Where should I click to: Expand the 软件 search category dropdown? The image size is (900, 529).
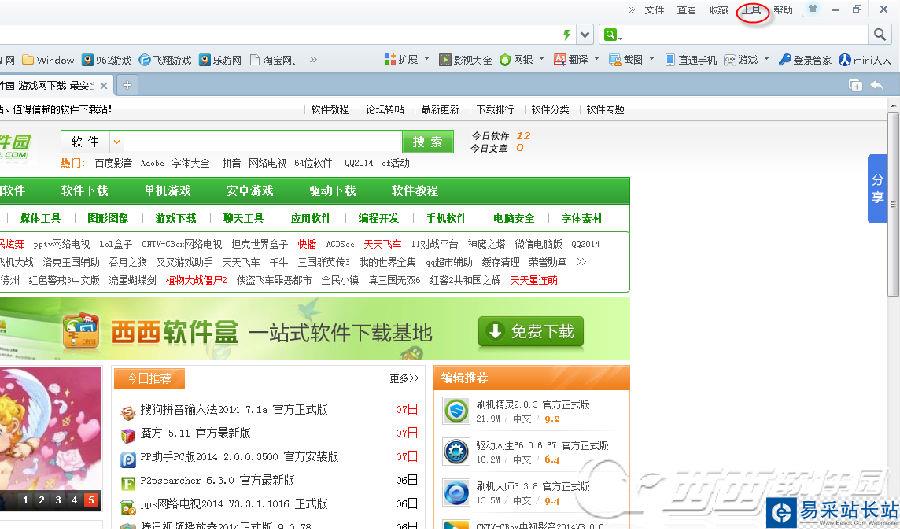(x=117, y=141)
